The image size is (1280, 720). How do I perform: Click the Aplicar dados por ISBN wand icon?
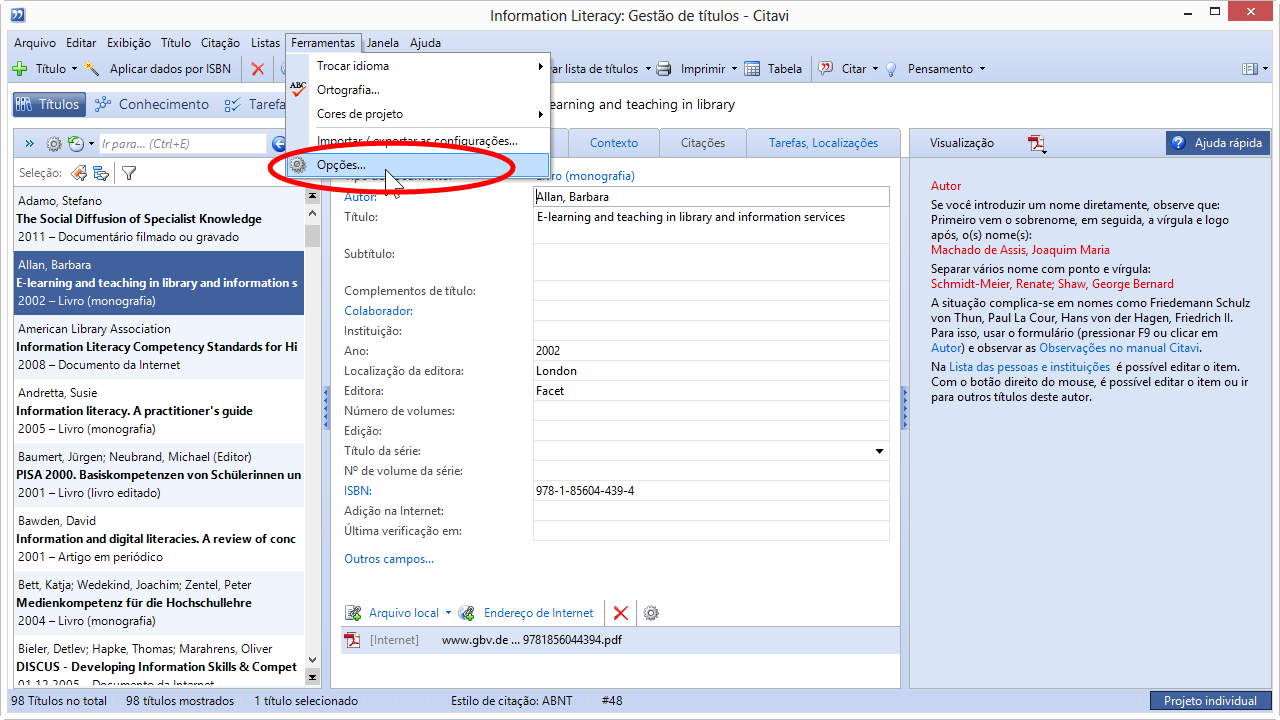click(93, 69)
